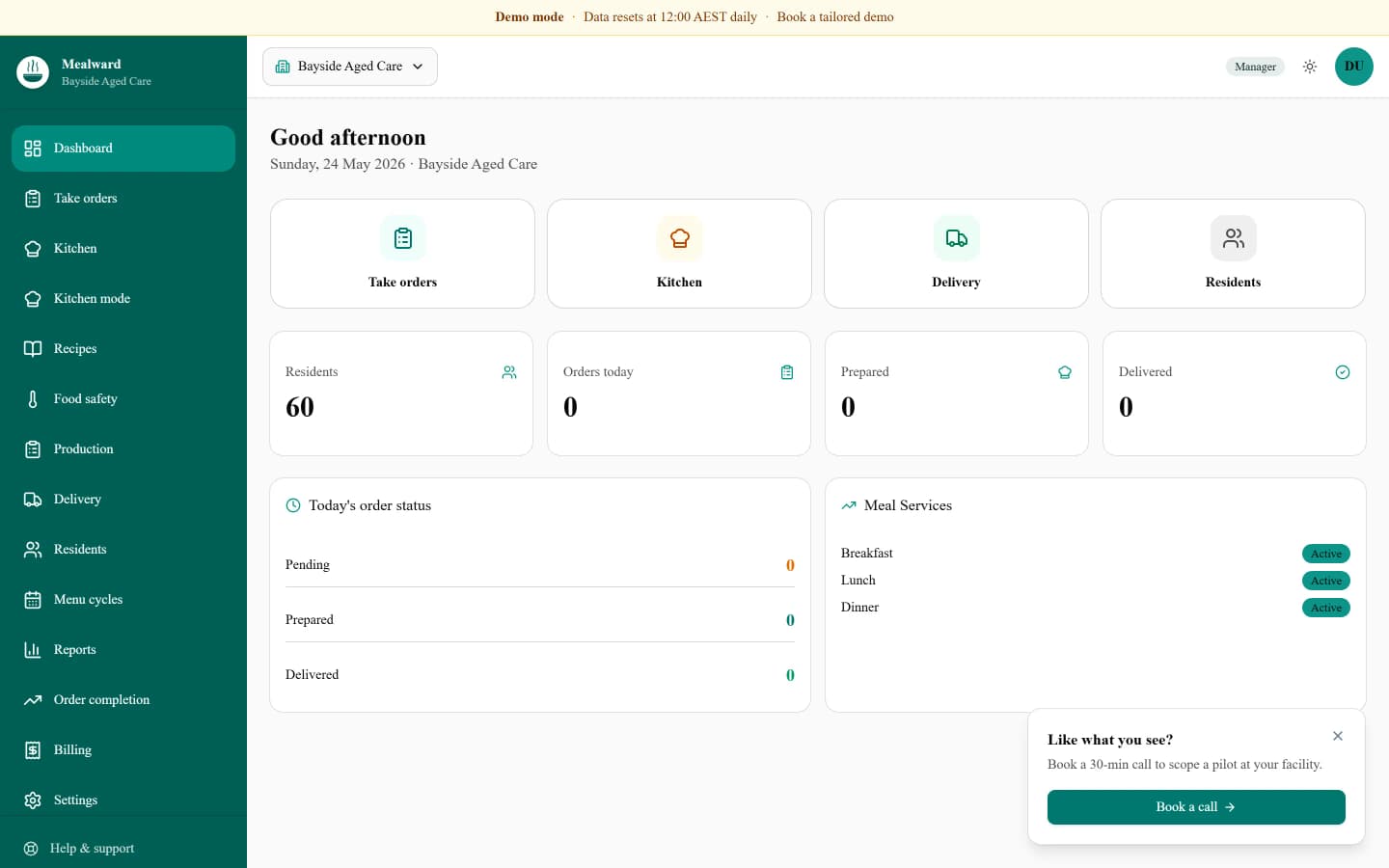Click the Billing receipt icon in sidebar
This screenshot has height=868, width=1389.
click(33, 750)
